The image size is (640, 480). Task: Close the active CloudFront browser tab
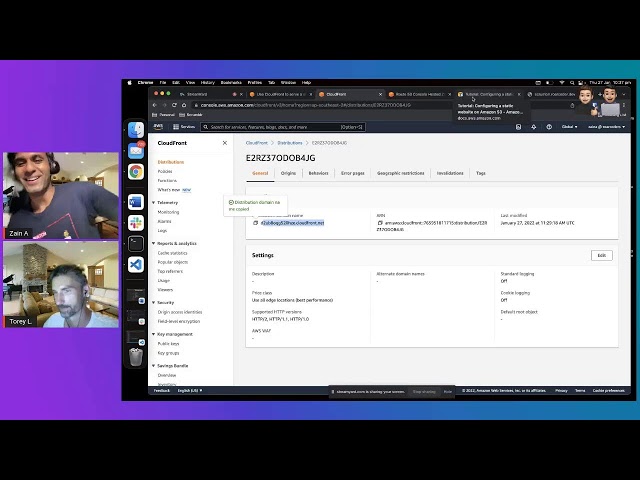[x=380, y=94]
